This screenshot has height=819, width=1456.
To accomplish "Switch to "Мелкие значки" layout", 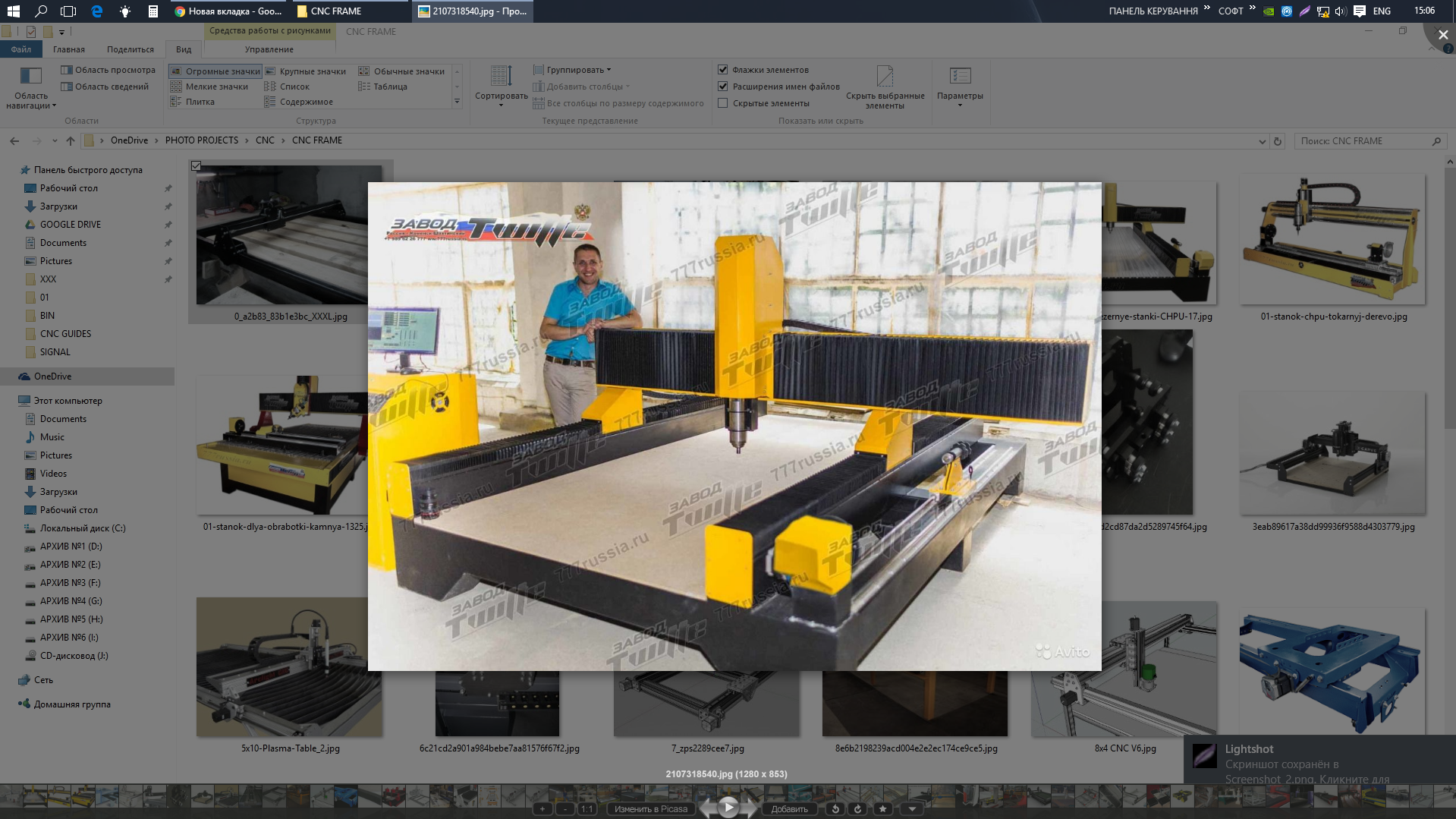I will (x=209, y=87).
